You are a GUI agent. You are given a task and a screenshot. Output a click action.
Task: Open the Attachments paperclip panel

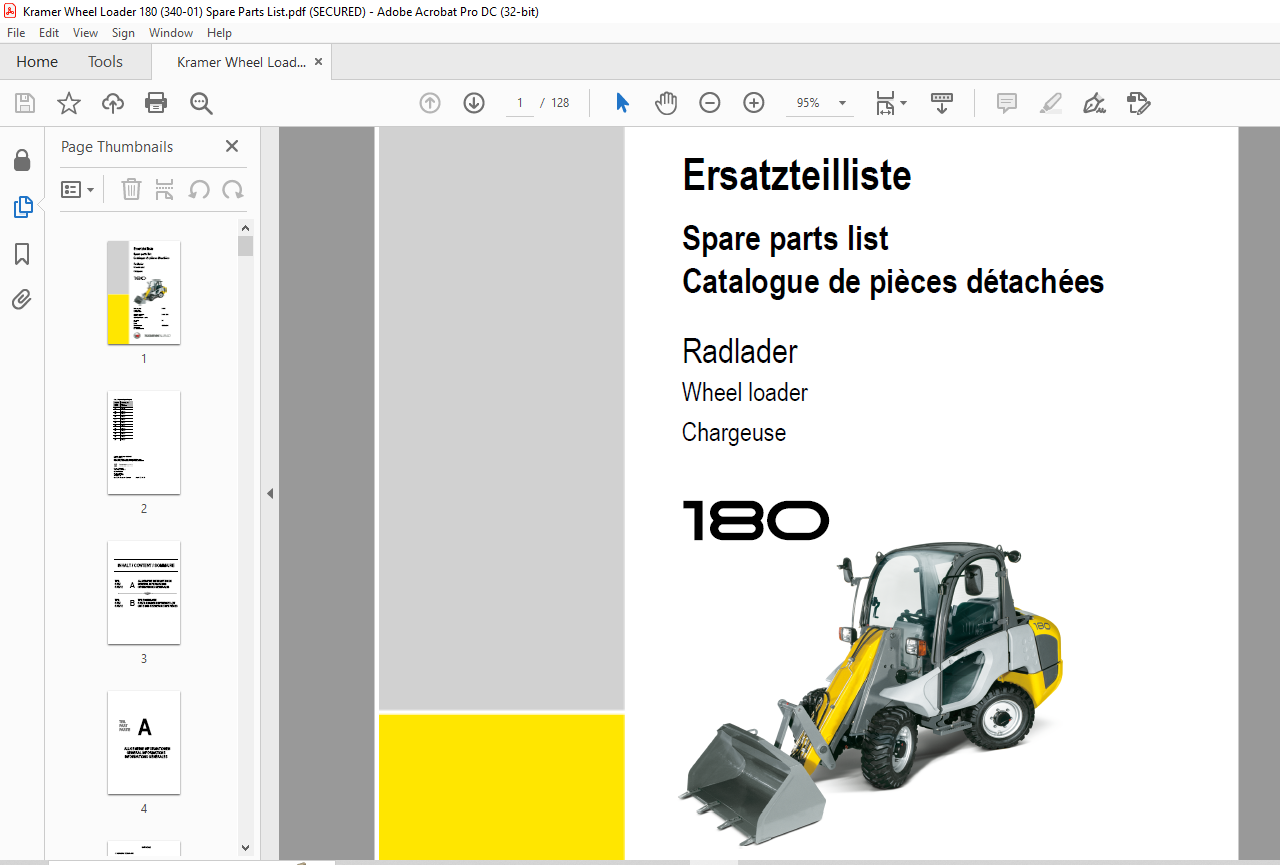22,299
